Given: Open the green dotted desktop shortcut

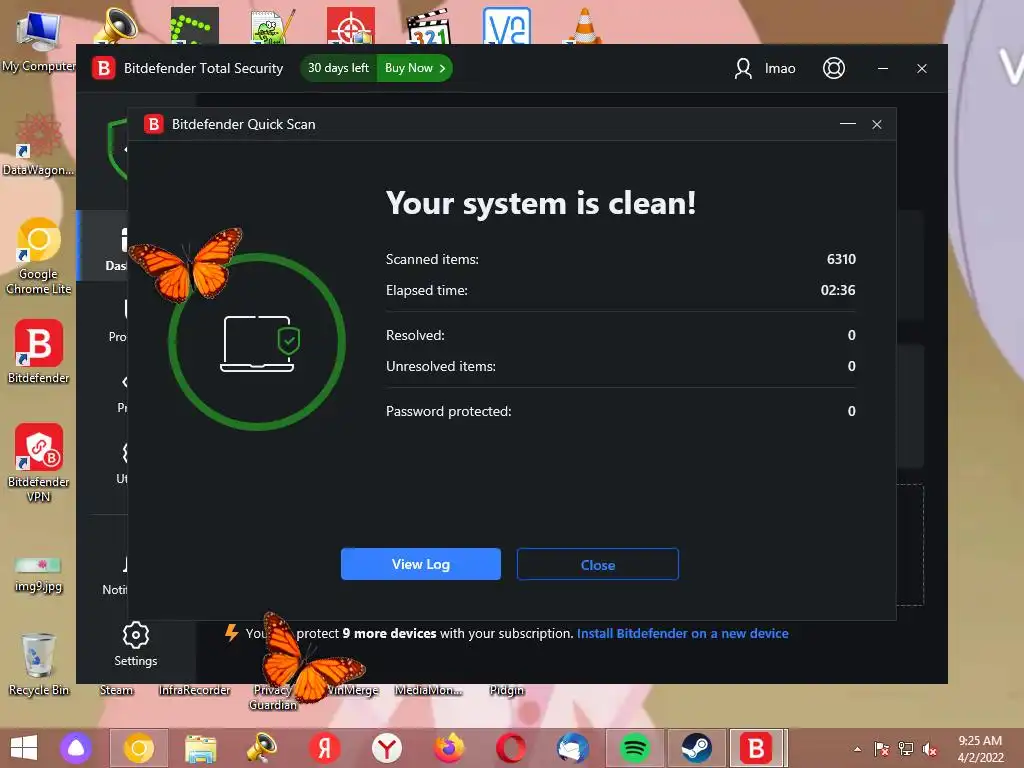Looking at the screenshot, I should pyautogui.click(x=195, y=26).
